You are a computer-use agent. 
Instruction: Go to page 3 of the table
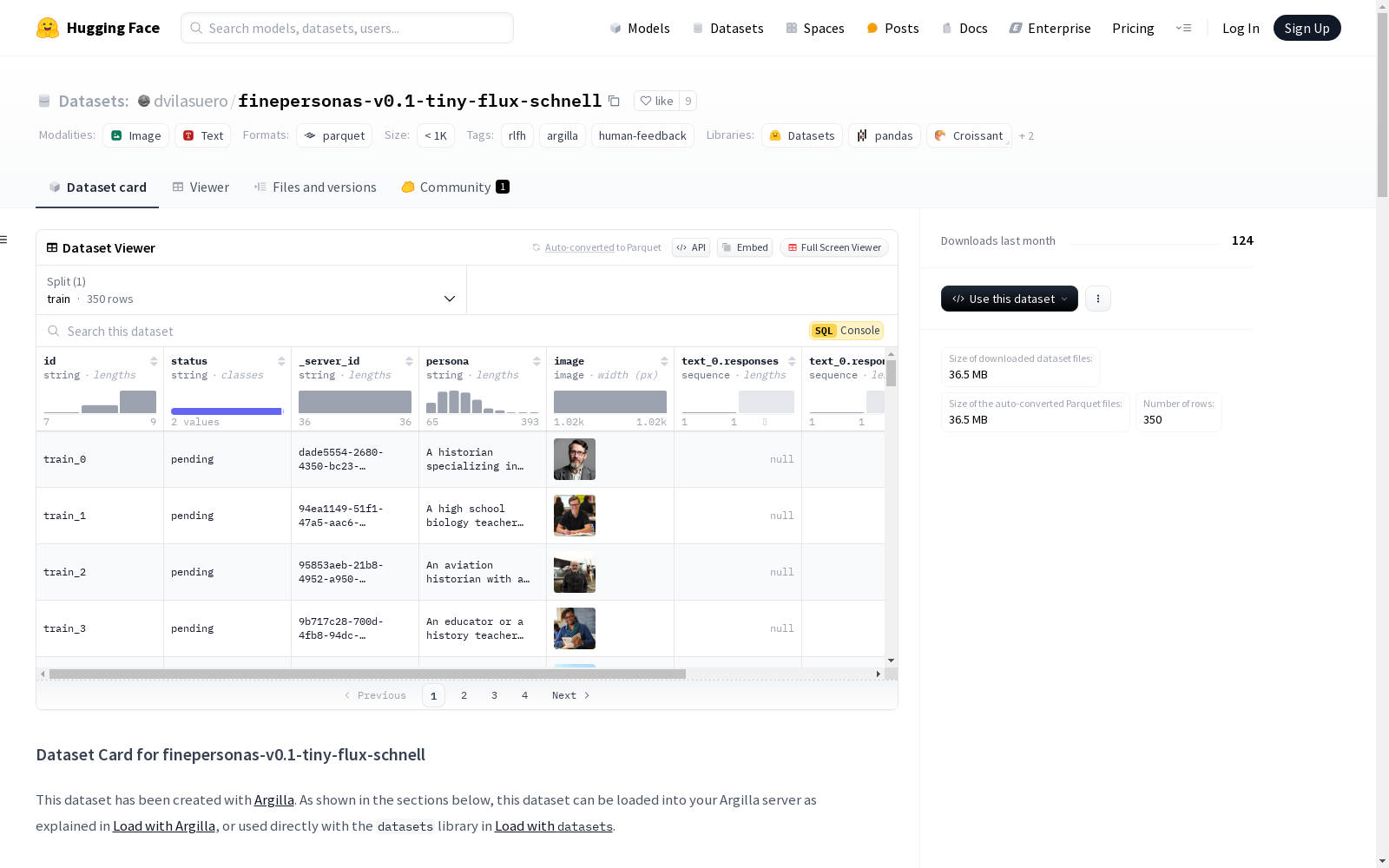[495, 695]
